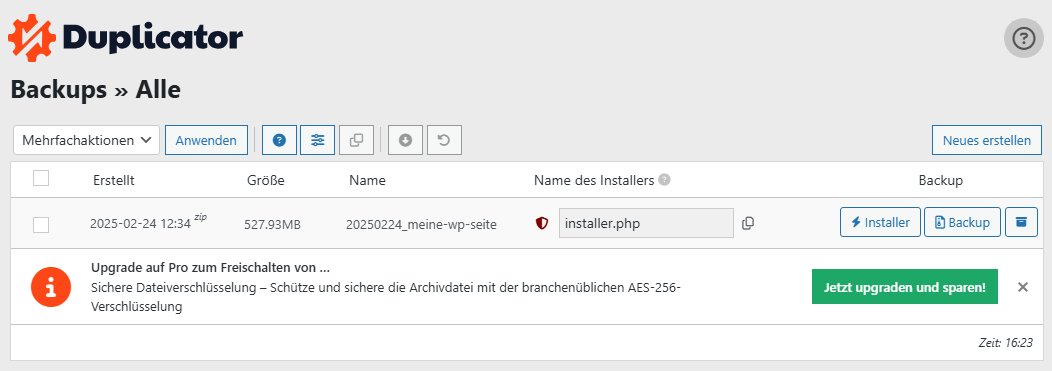The height and width of the screenshot is (371, 1052).
Task: Open the Mehrfachaktionen dropdown
Action: 87,140
